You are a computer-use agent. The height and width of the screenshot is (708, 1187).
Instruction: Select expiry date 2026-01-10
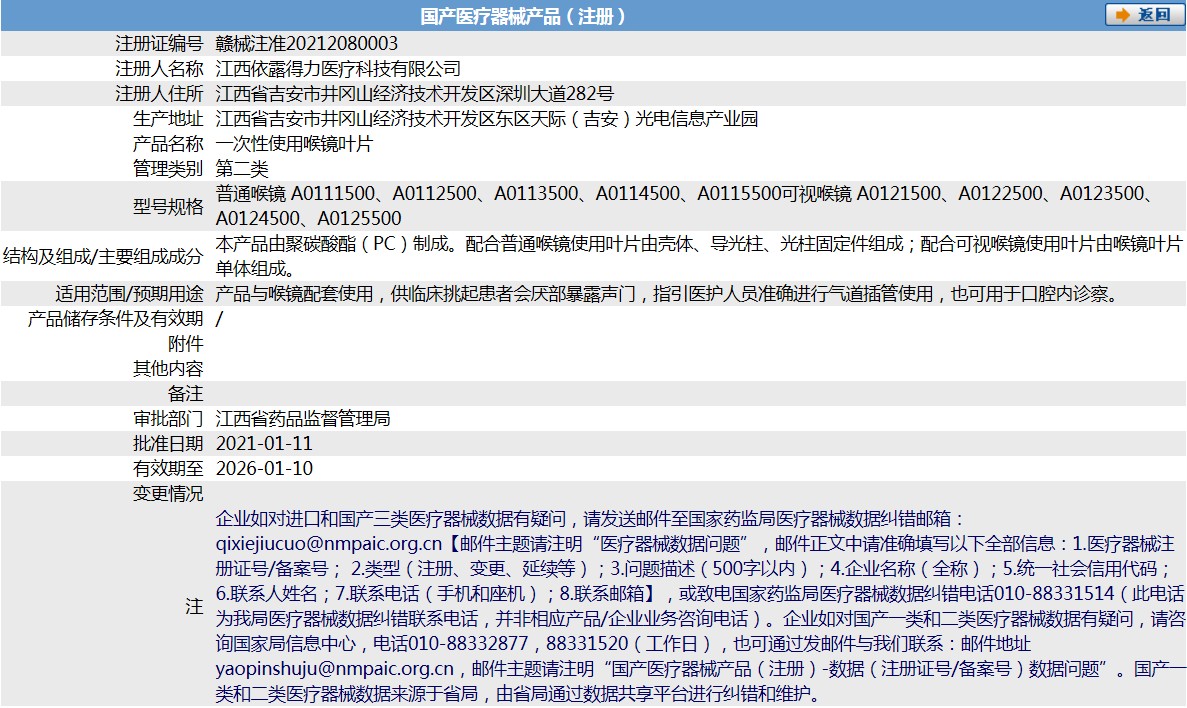[264, 469]
